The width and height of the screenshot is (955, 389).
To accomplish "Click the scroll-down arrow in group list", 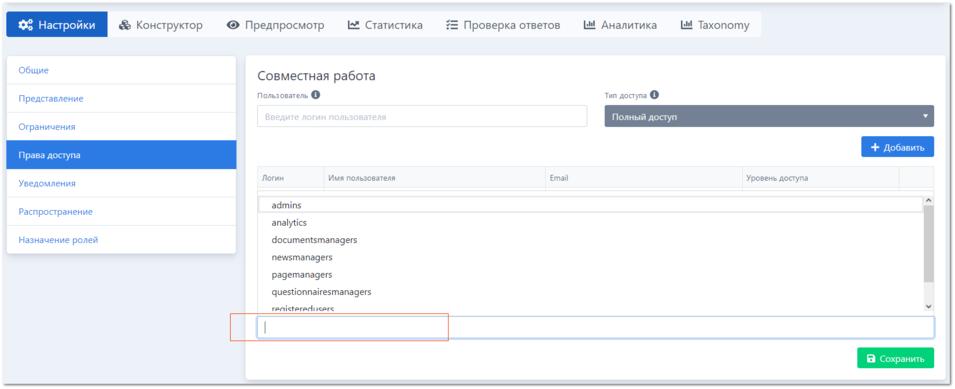I will (928, 307).
